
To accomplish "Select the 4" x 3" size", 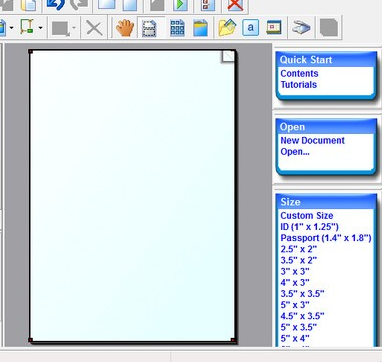I will 295,282.
